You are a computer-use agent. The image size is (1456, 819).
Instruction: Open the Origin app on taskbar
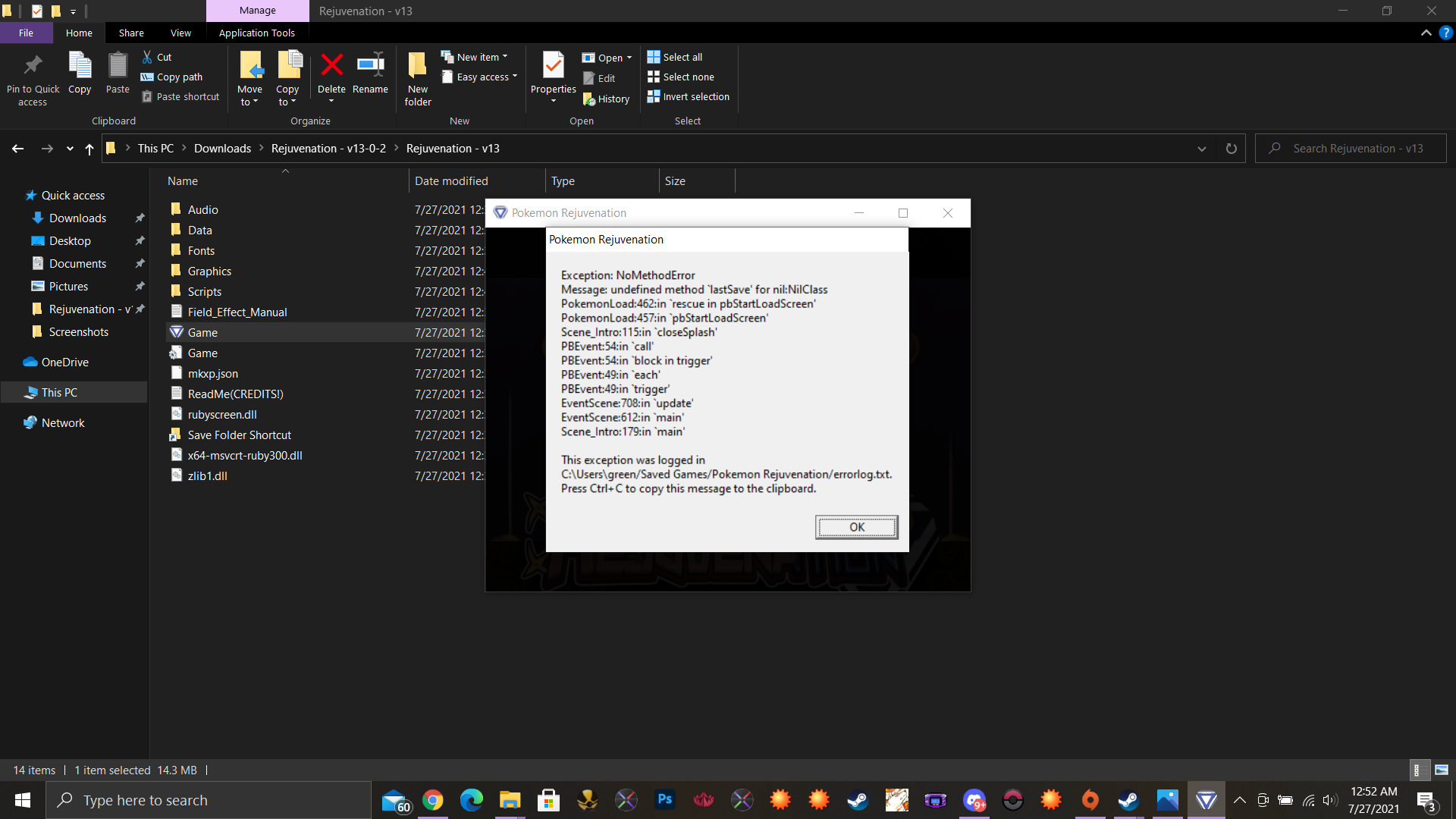point(1090,800)
